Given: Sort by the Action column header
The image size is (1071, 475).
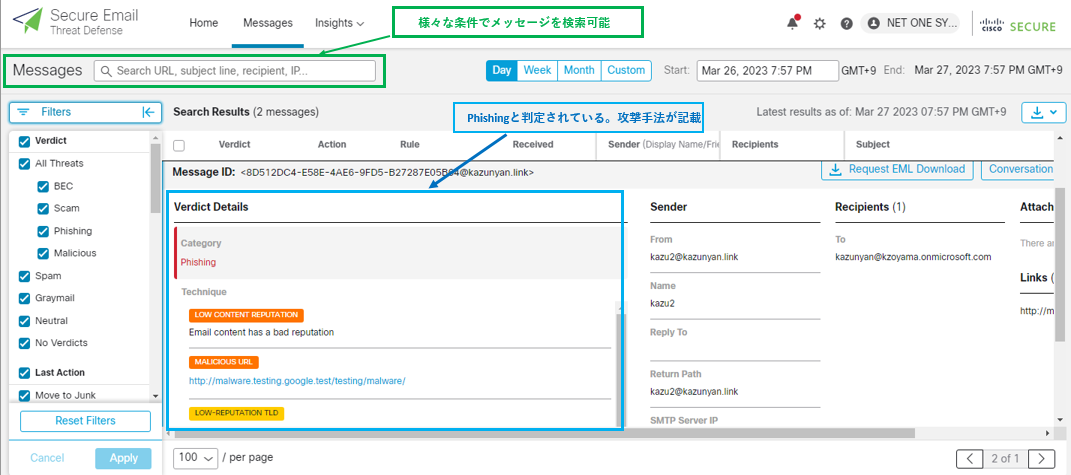Looking at the screenshot, I should (x=332, y=145).
